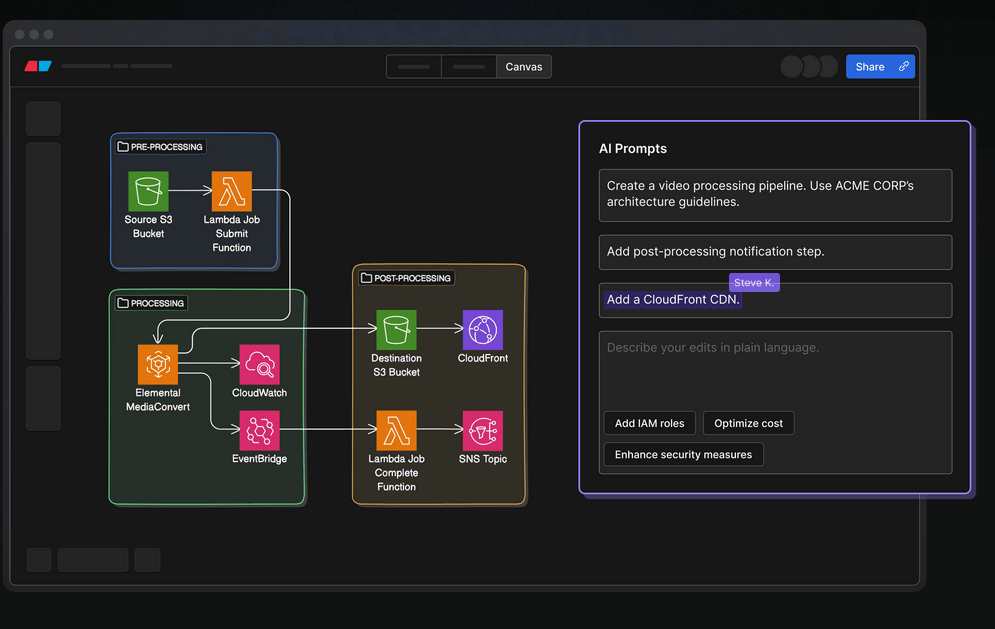Click the folder icon in PROCESSING label
Screen dimensions: 995x629
(x=123, y=303)
